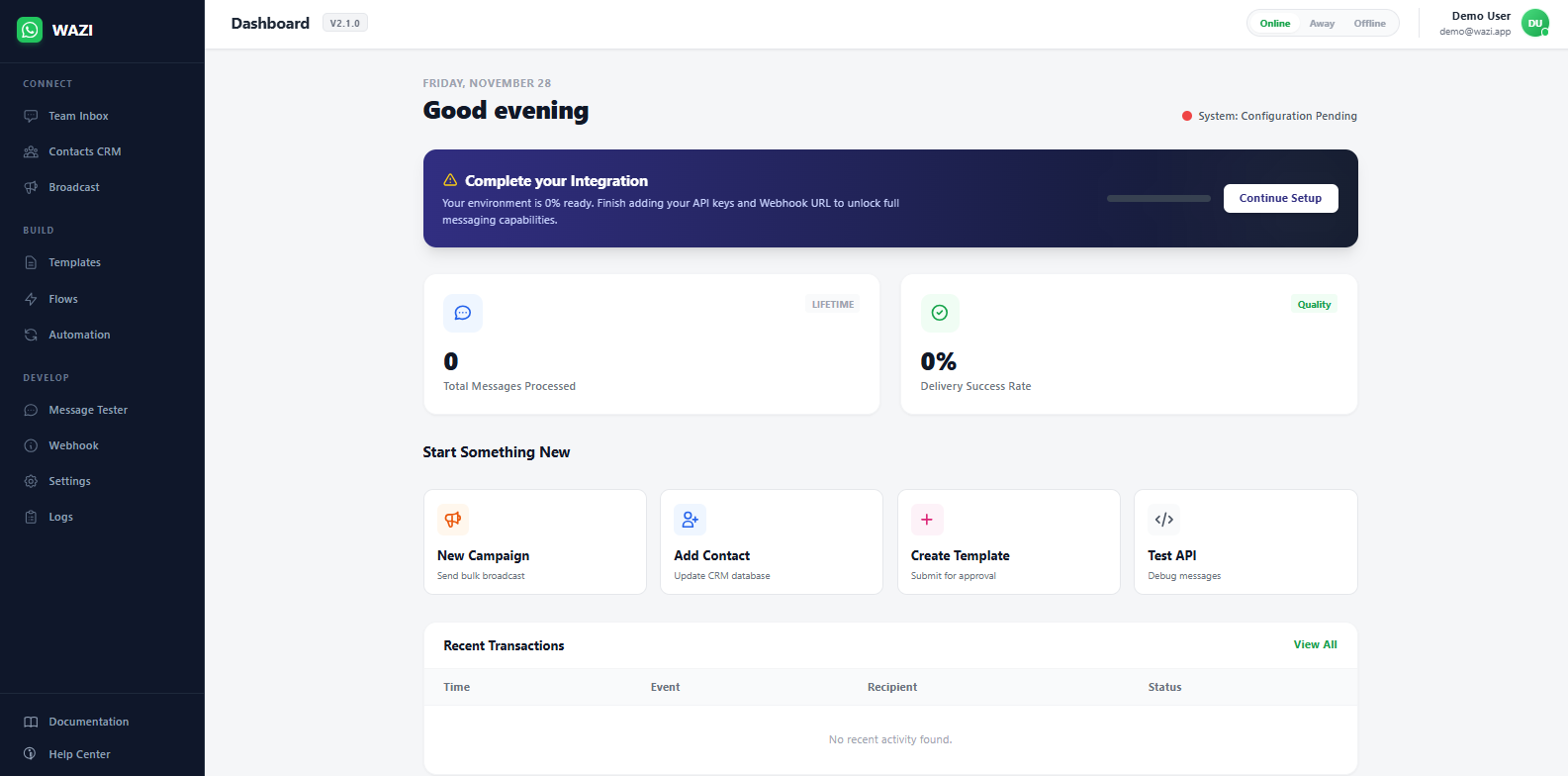Screen dimensions: 1568x776
Task: Click the Status column header
Action: 1164,687
